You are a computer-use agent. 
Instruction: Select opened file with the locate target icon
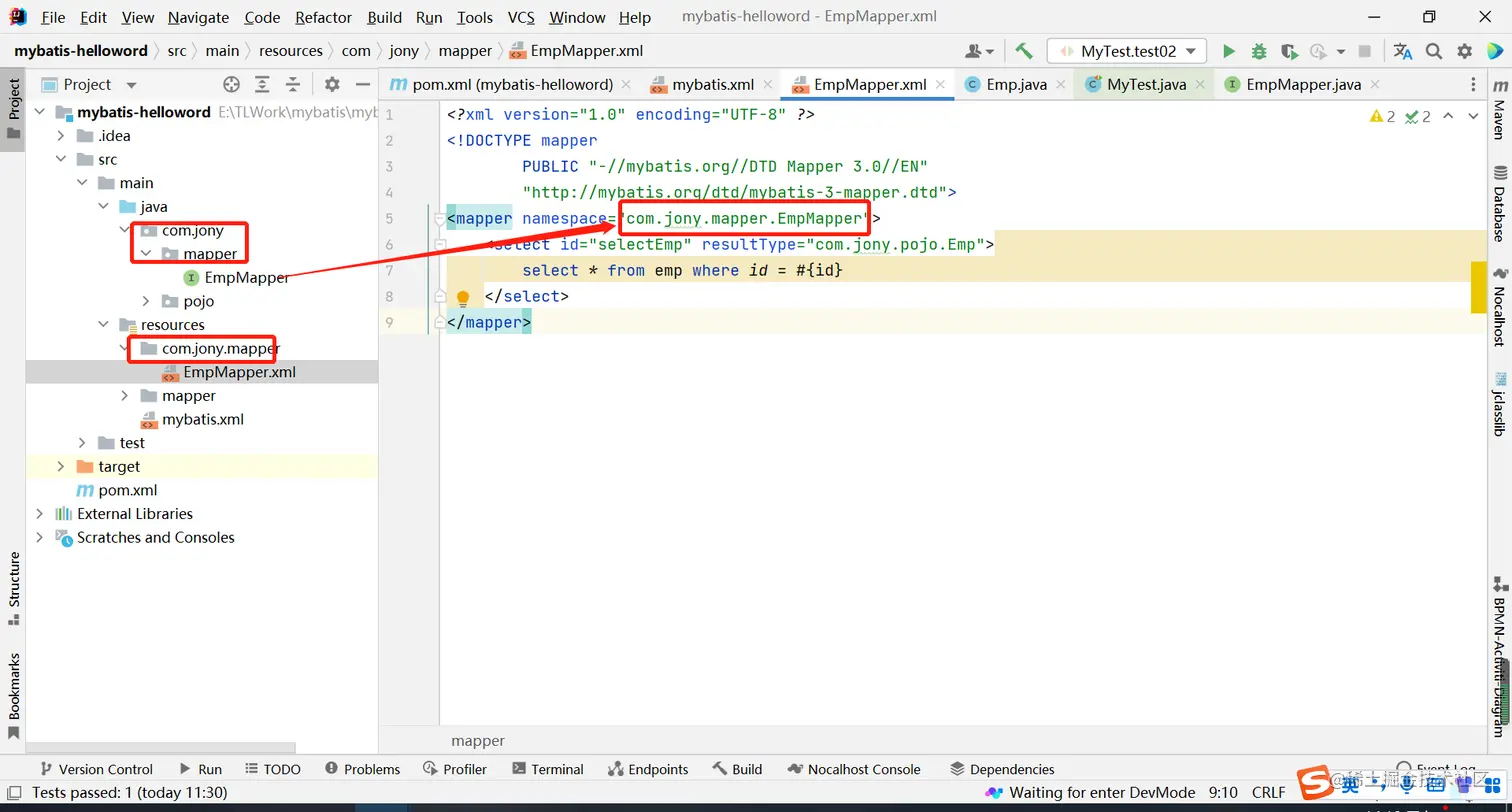(x=231, y=85)
